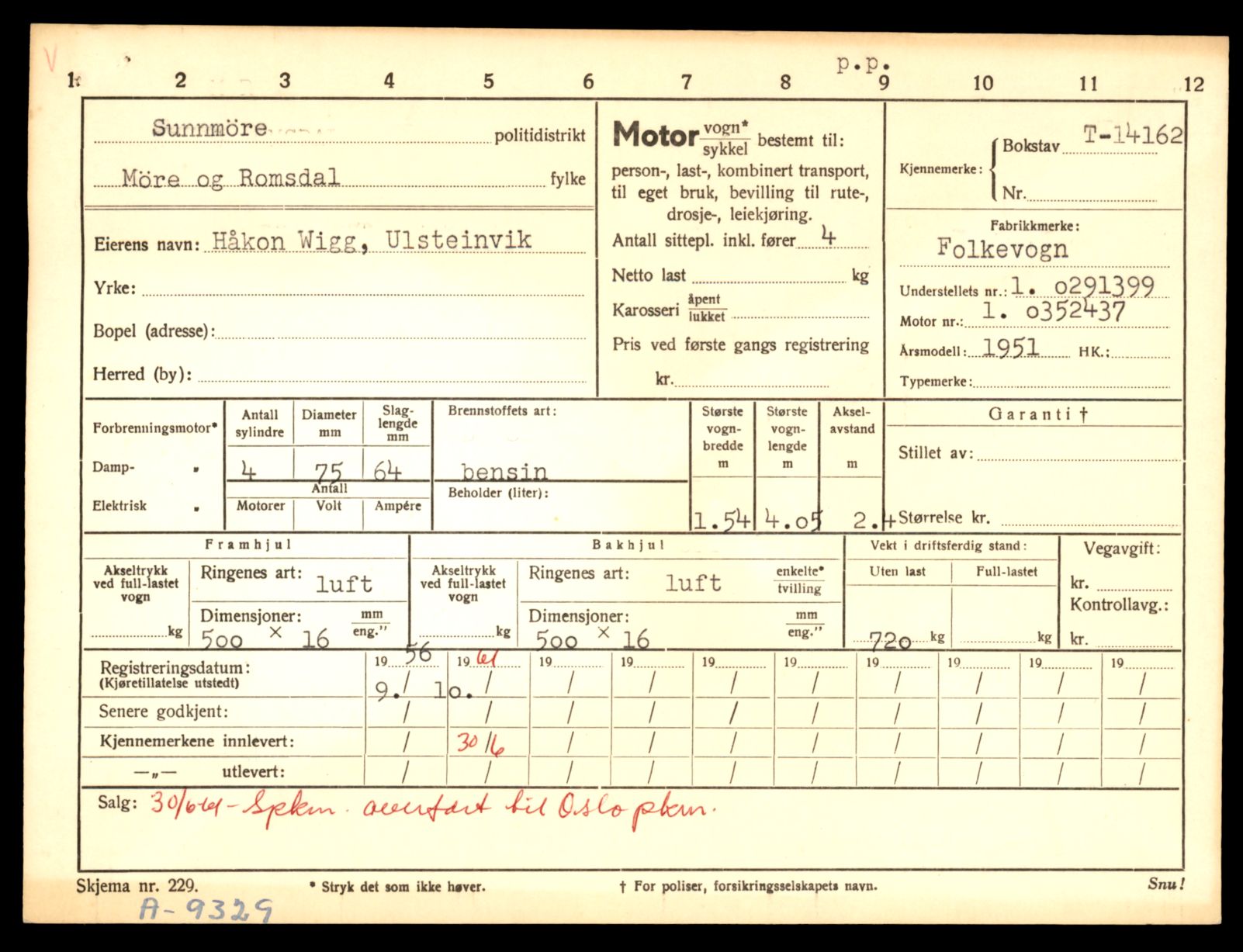Click the Uten last weight 720 kg
1243x952 pixels.
click(890, 640)
